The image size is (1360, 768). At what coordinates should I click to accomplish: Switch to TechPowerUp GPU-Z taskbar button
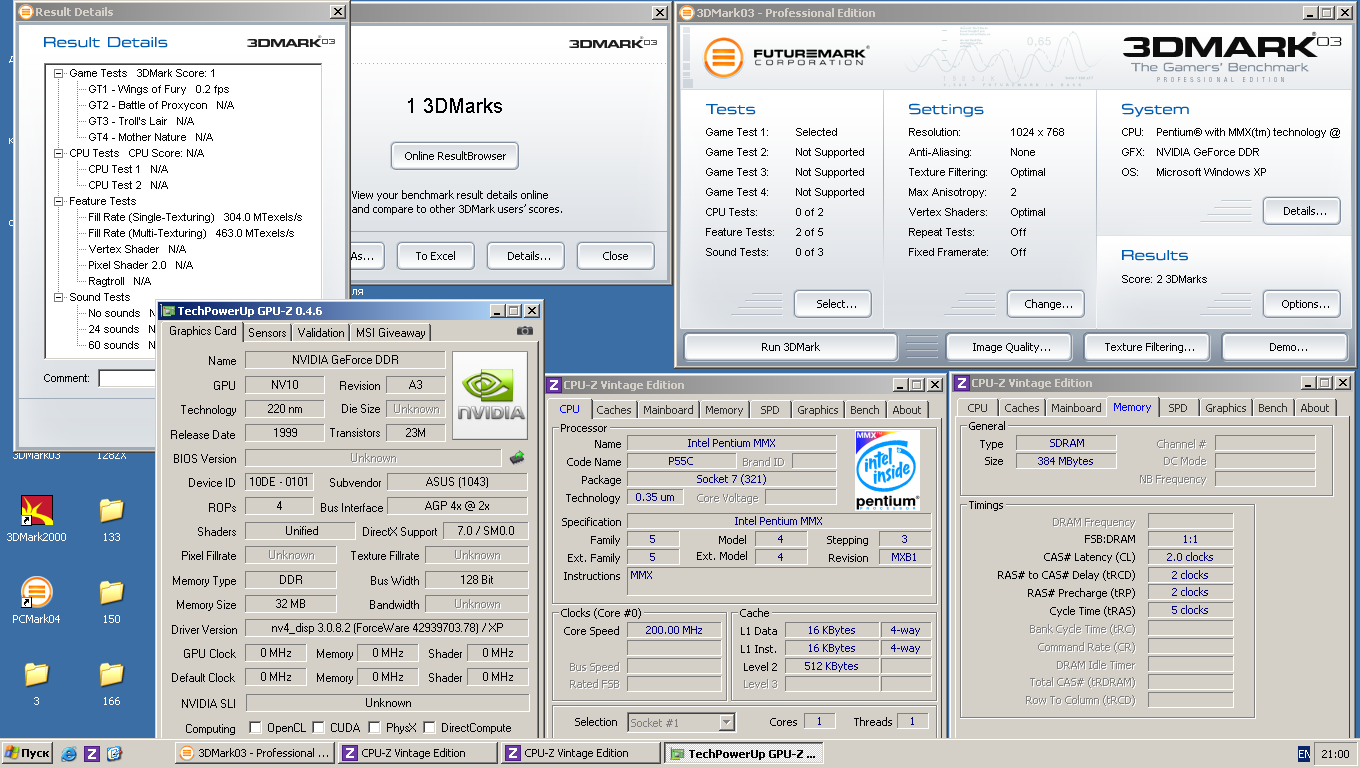tap(742, 753)
